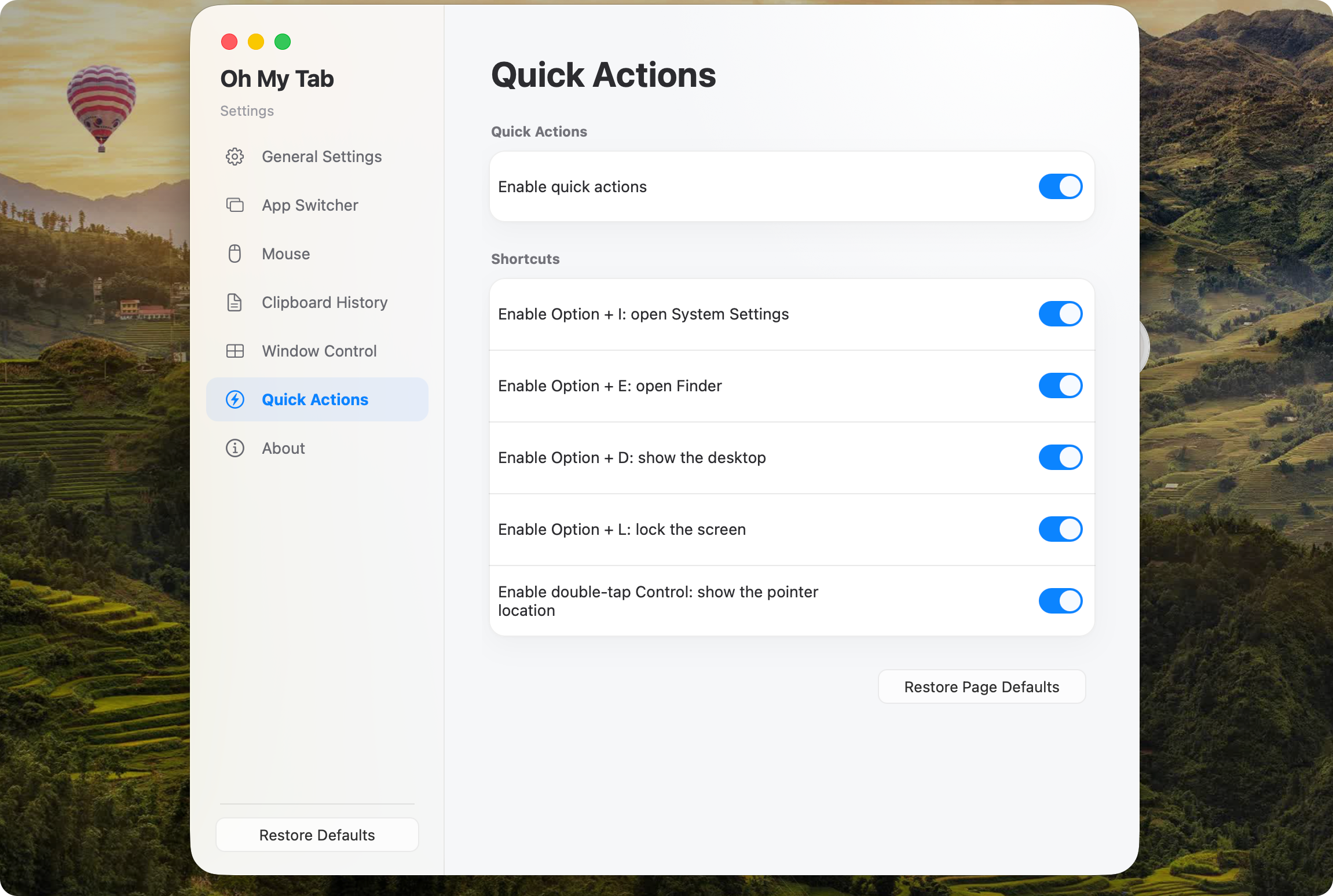
Task: Minimize the window with yellow button
Action: point(256,42)
